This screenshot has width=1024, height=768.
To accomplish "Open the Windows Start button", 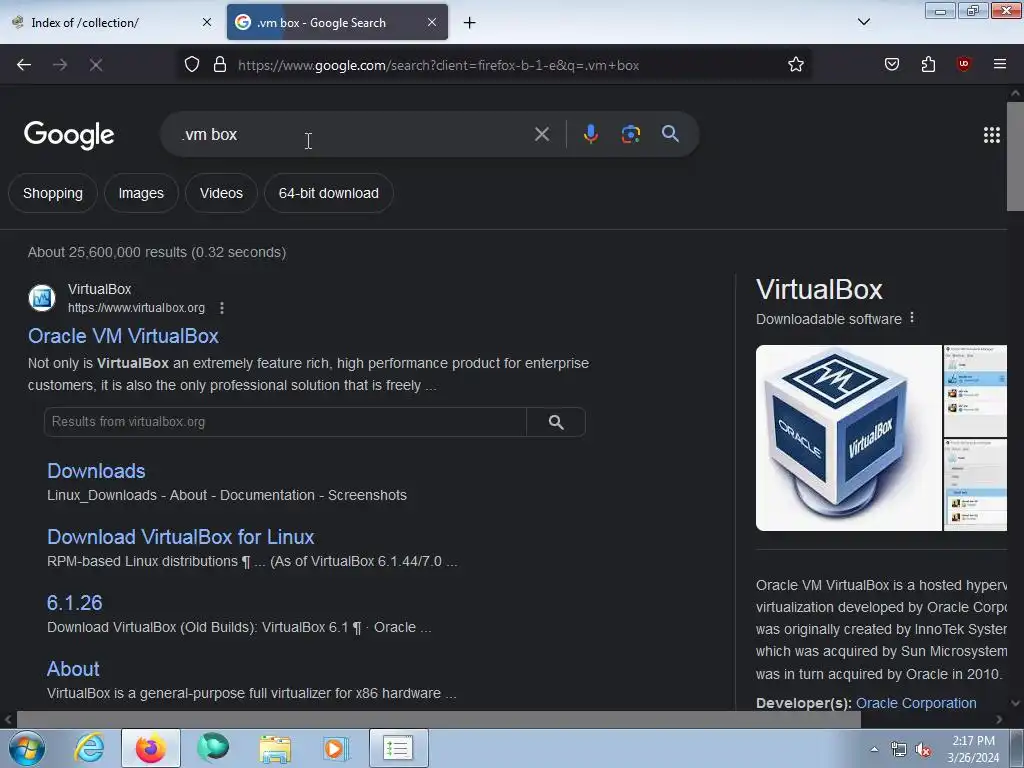I will pos(27,748).
